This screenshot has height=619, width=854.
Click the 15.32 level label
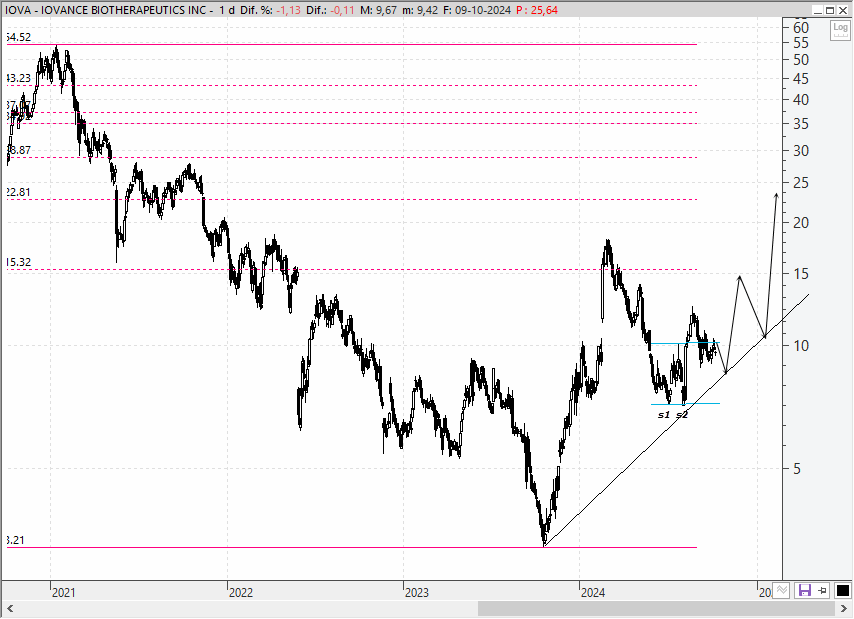19,262
